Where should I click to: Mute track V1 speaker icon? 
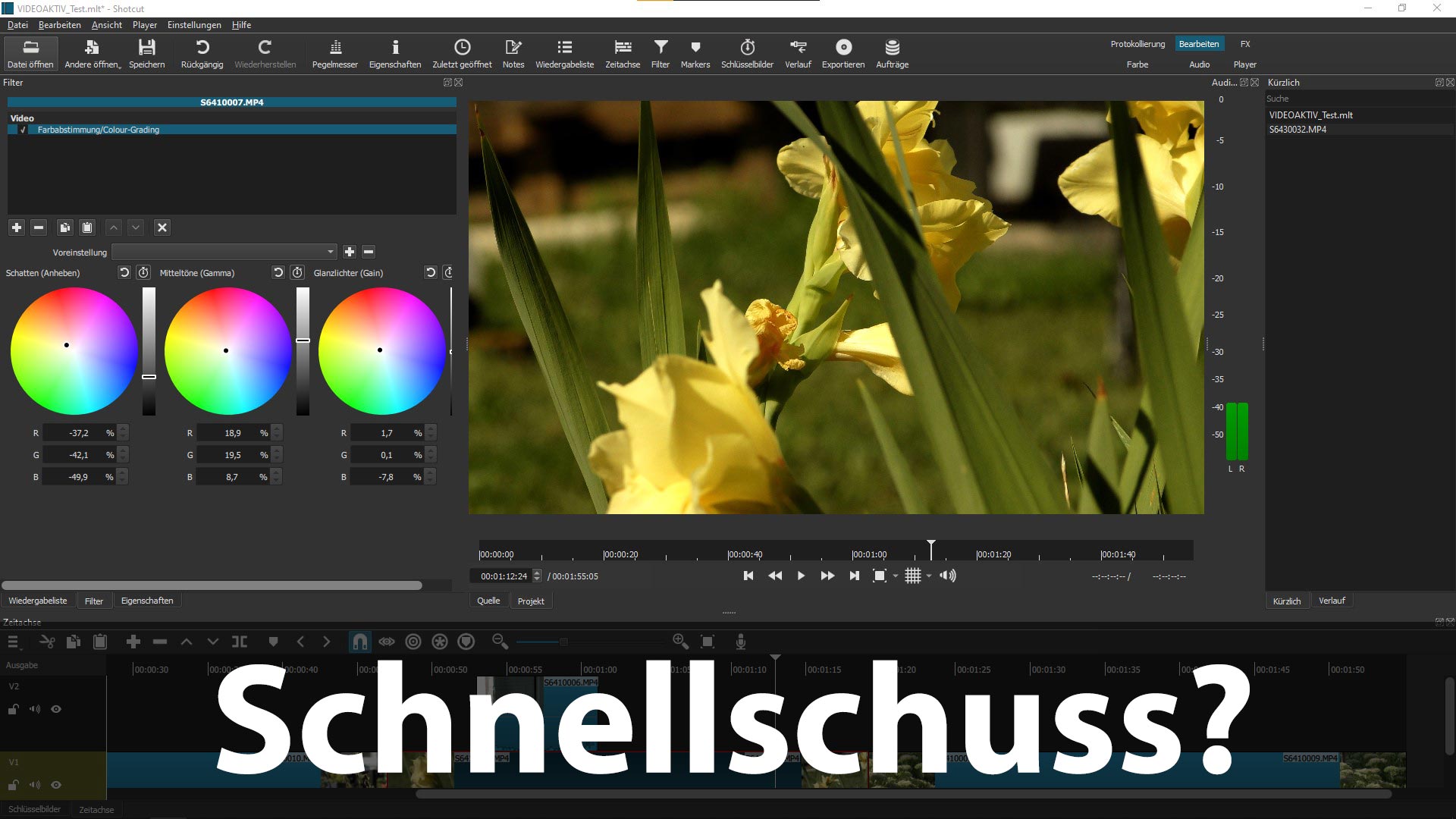(34, 785)
